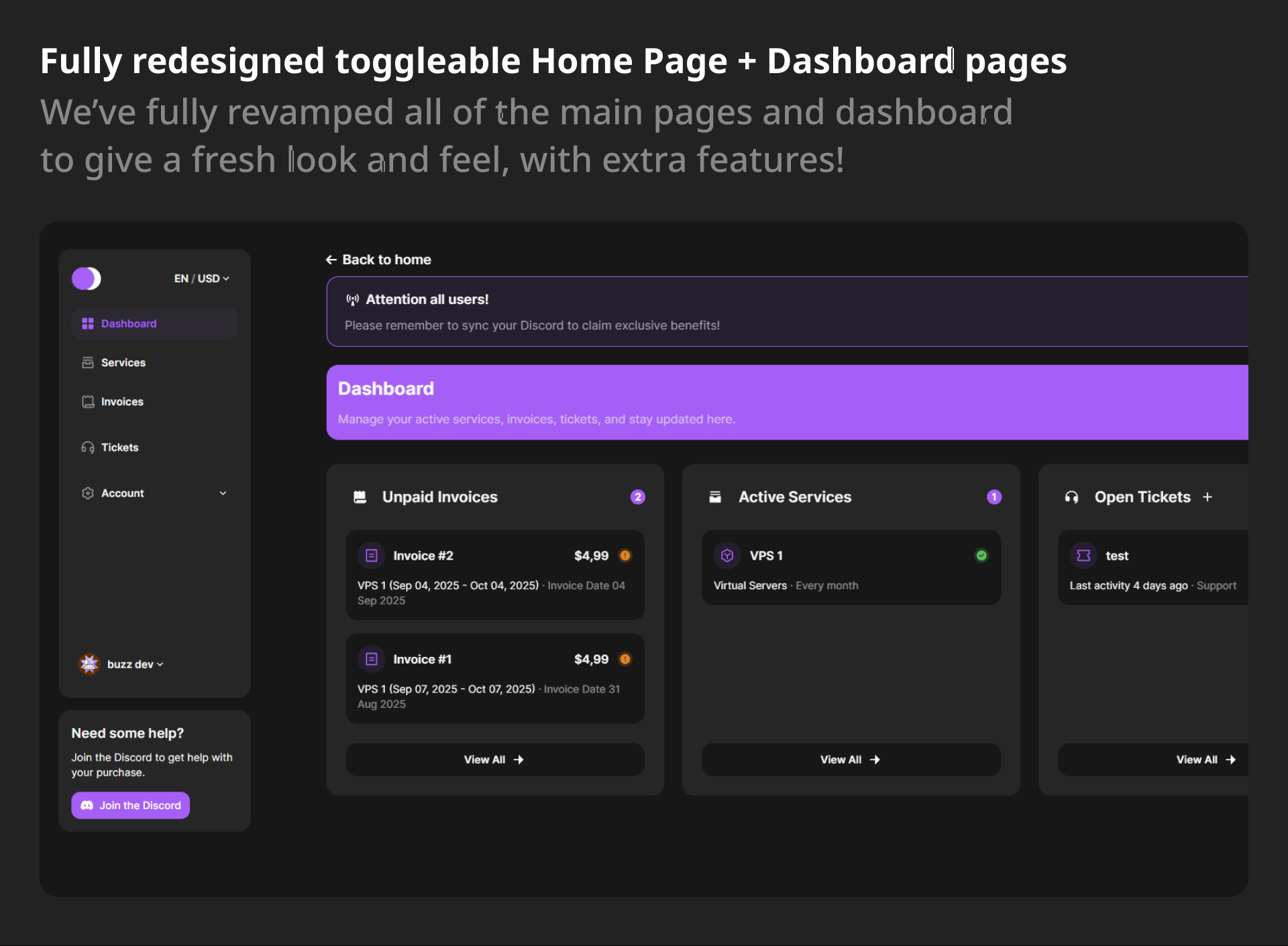Open Invoices from the sidebar
The width and height of the screenshot is (1288, 946).
click(121, 402)
